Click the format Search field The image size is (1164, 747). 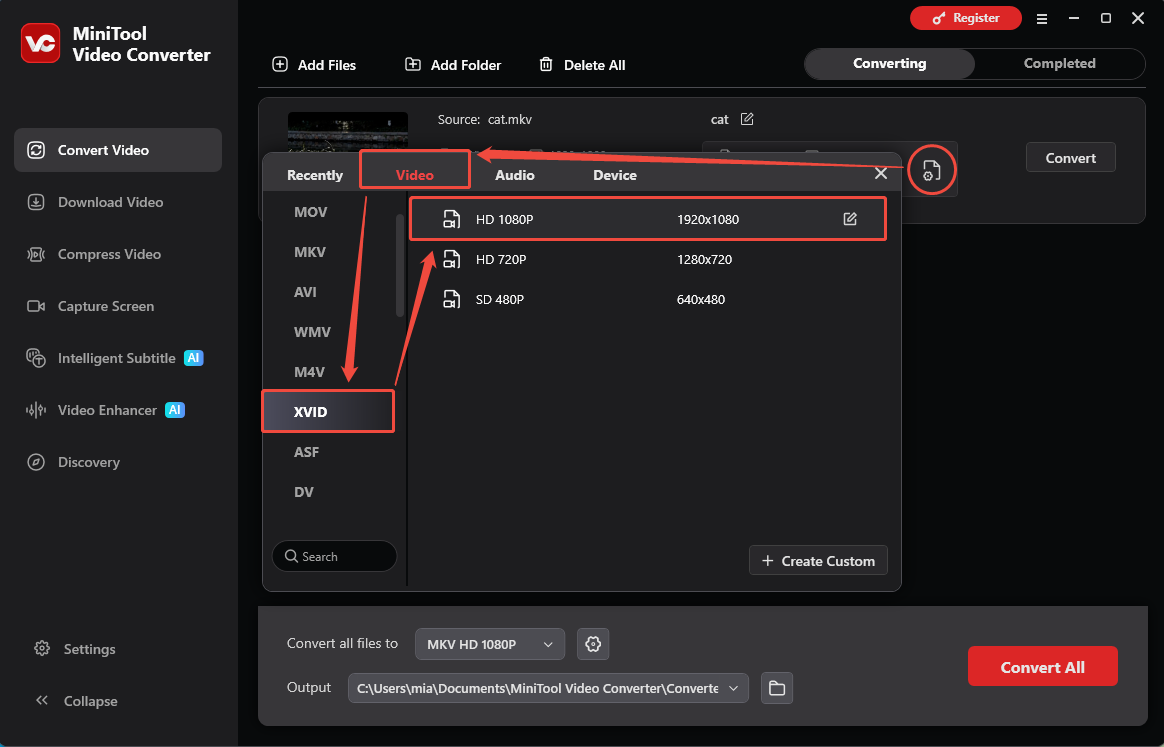pos(334,556)
